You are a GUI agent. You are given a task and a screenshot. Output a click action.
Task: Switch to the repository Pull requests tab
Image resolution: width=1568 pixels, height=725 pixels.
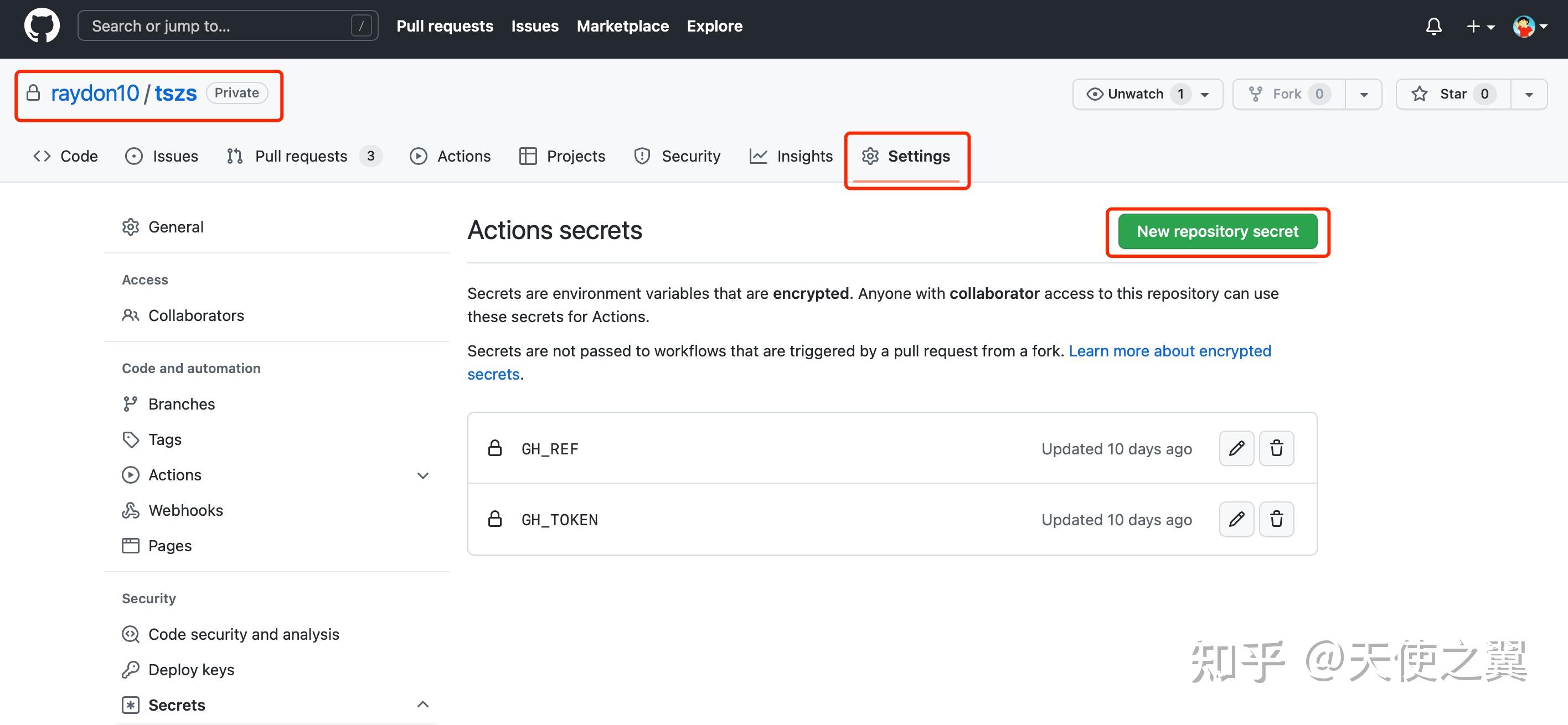[305, 156]
